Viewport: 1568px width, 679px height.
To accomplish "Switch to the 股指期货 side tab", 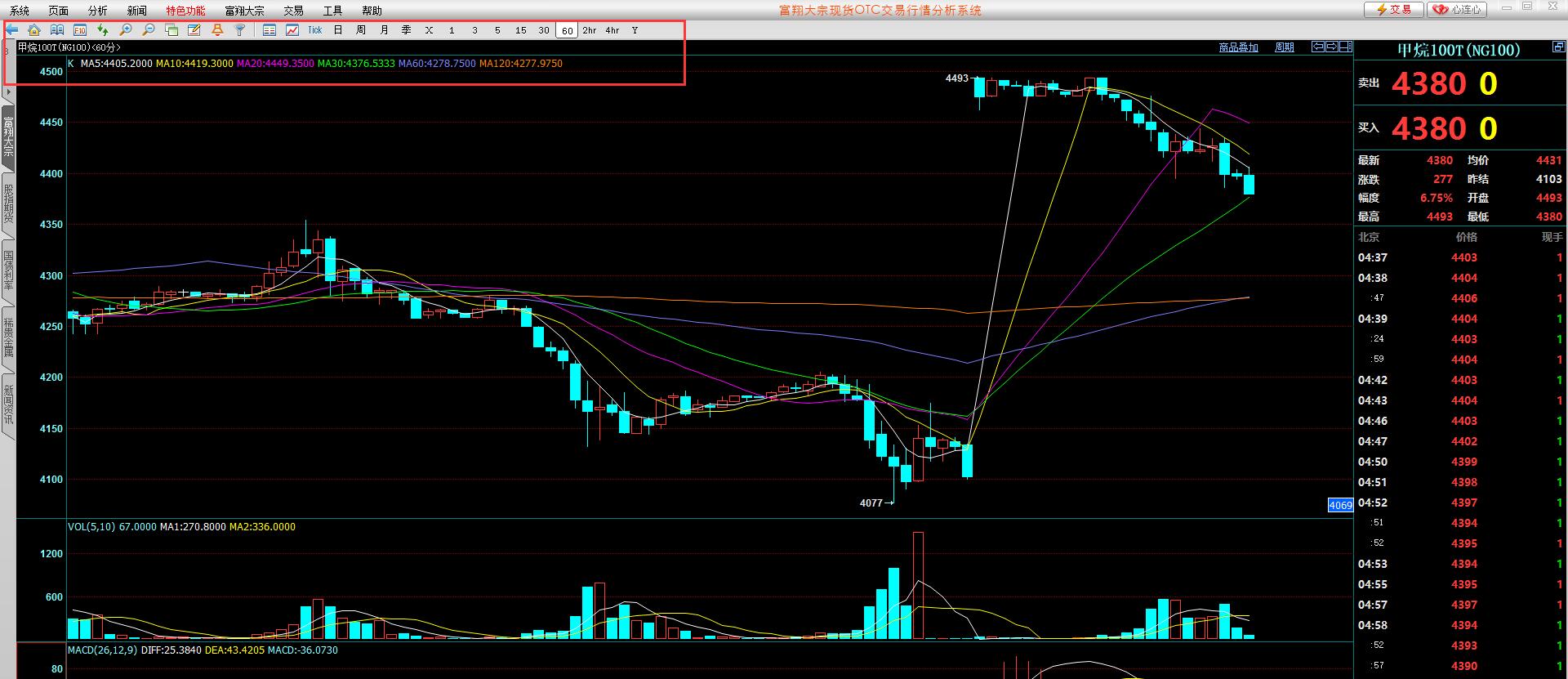I will (8, 204).
